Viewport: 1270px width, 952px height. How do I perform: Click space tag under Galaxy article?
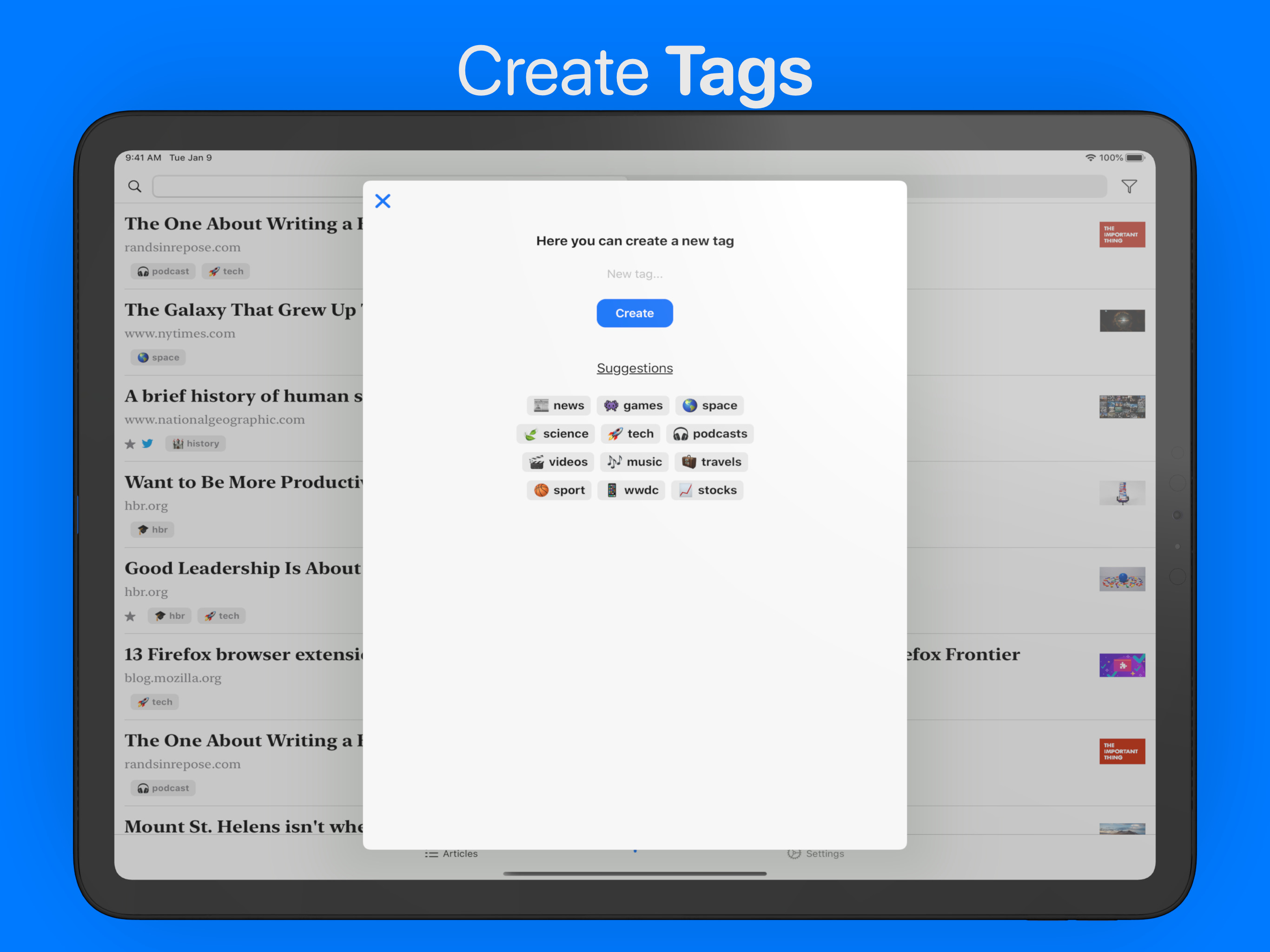158,357
